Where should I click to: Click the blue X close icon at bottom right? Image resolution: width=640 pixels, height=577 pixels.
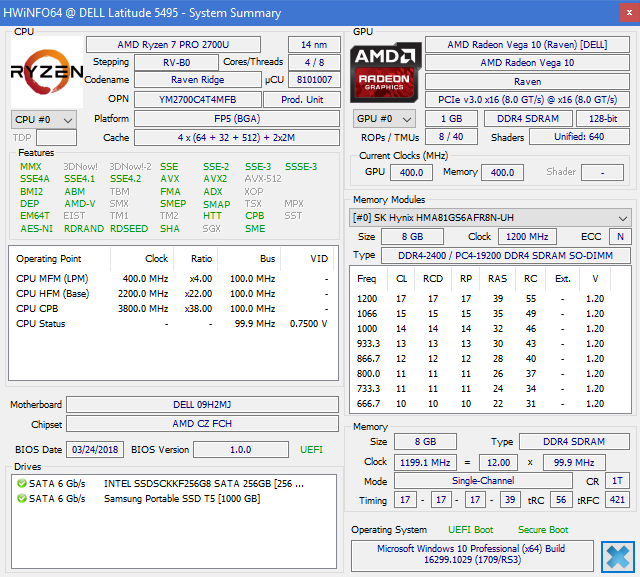[618, 557]
